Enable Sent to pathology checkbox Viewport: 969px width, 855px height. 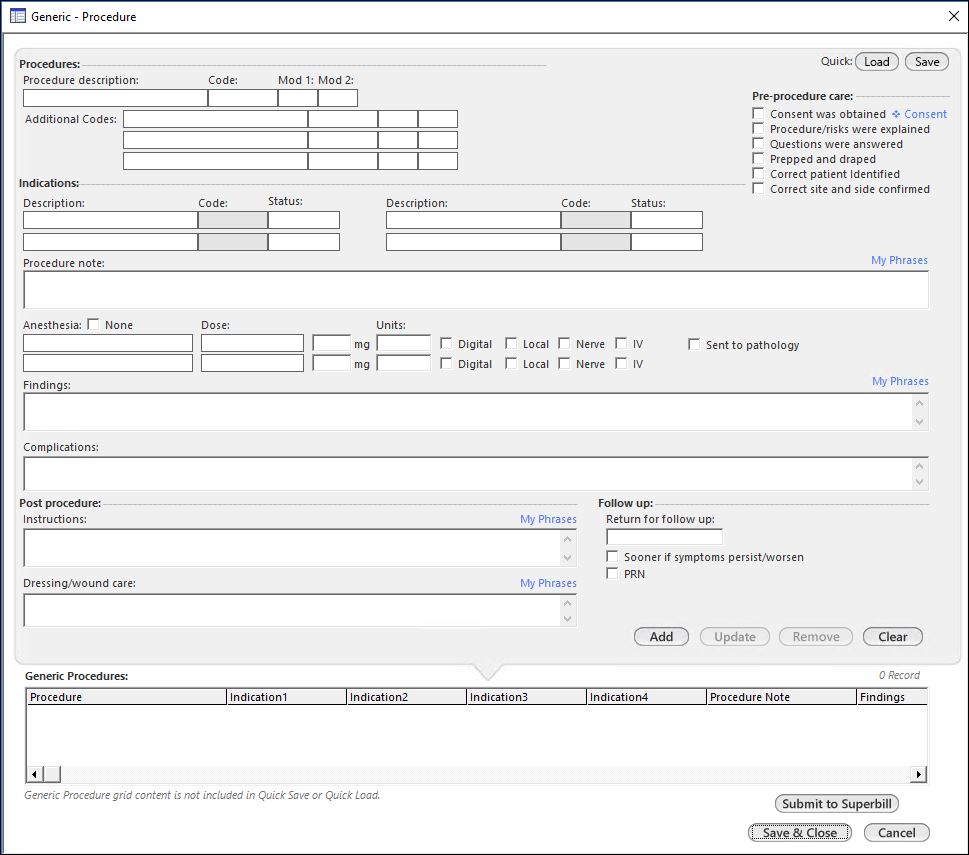tap(694, 344)
